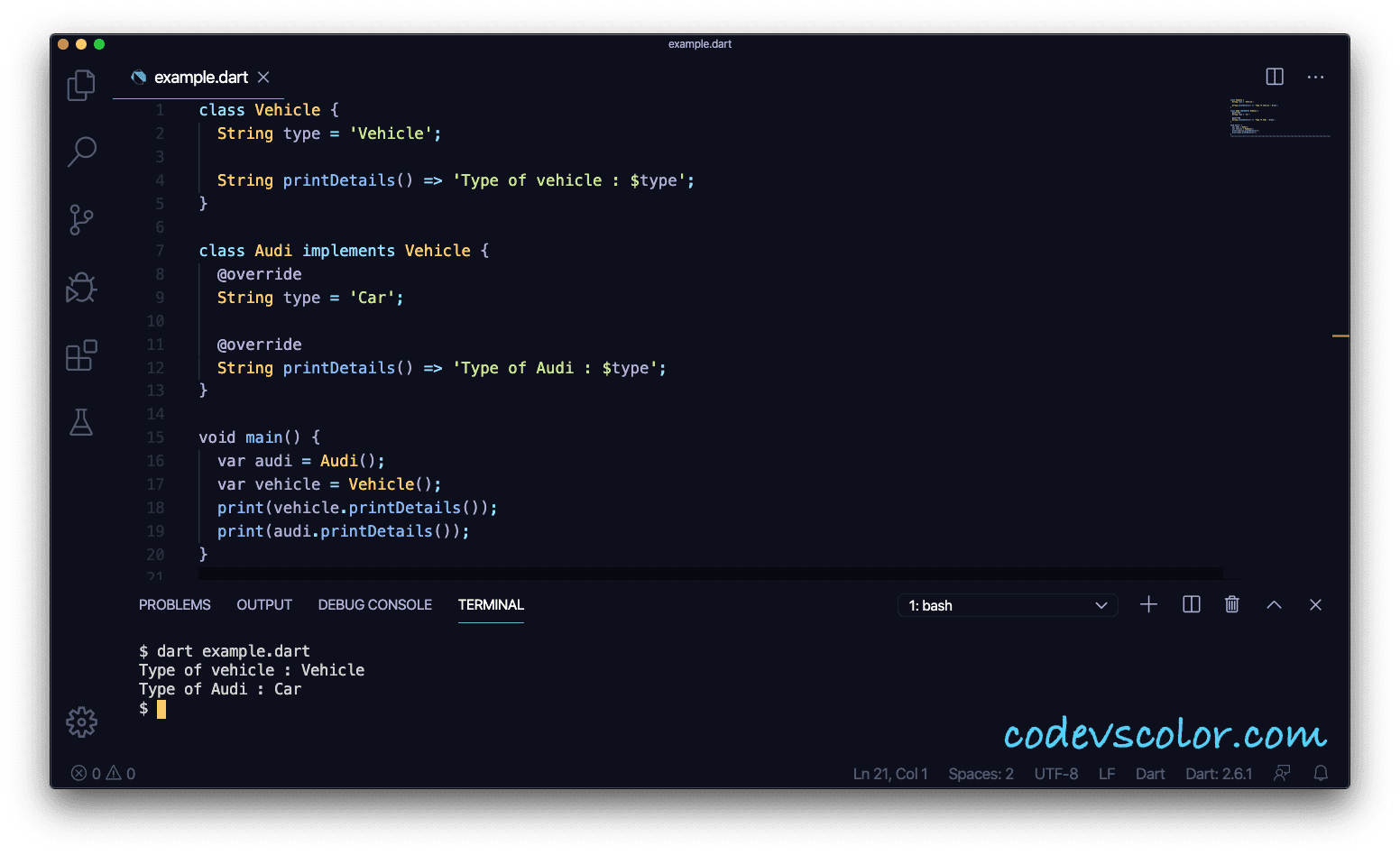Click the Dart file icon on the tab
The height and width of the screenshot is (855, 1400).
point(139,78)
